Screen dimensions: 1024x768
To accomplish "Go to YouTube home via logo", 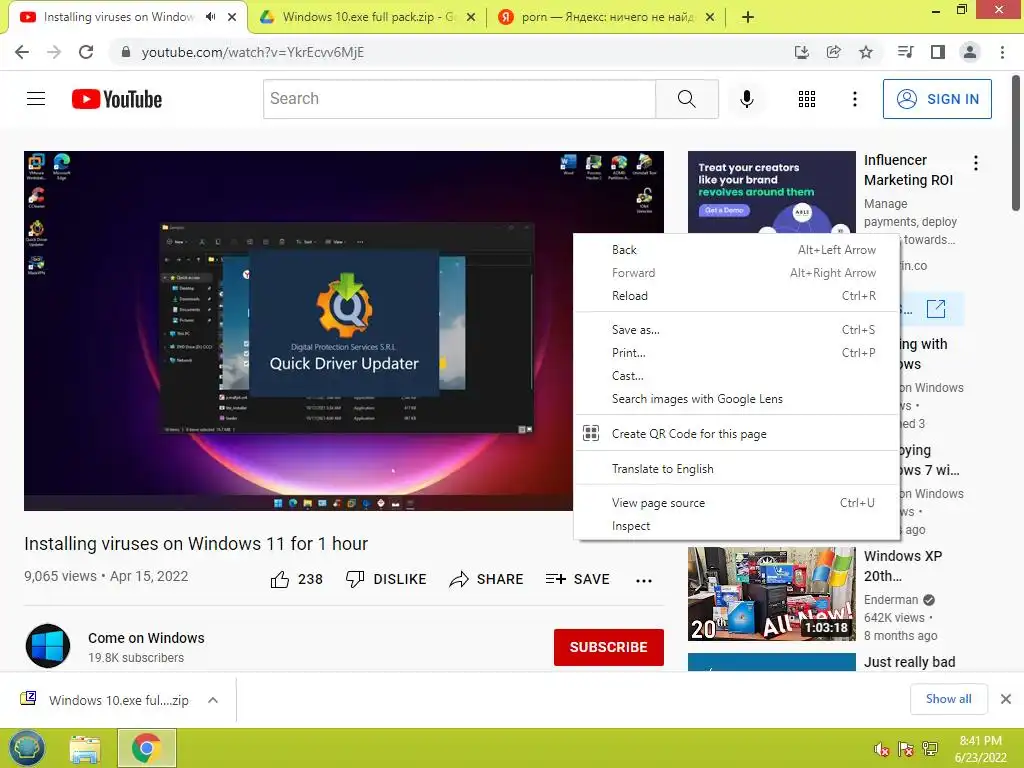I will 117,99.
